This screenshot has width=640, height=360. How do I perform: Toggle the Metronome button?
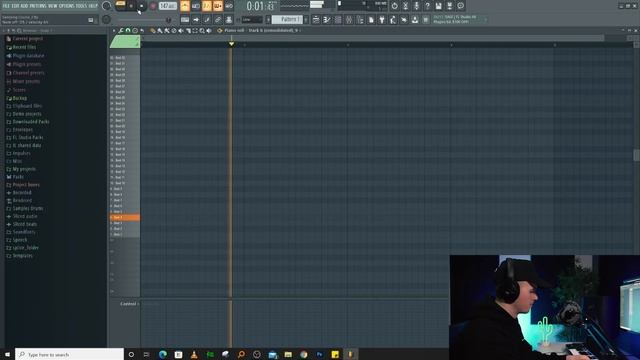pyautogui.click(x=185, y=6)
